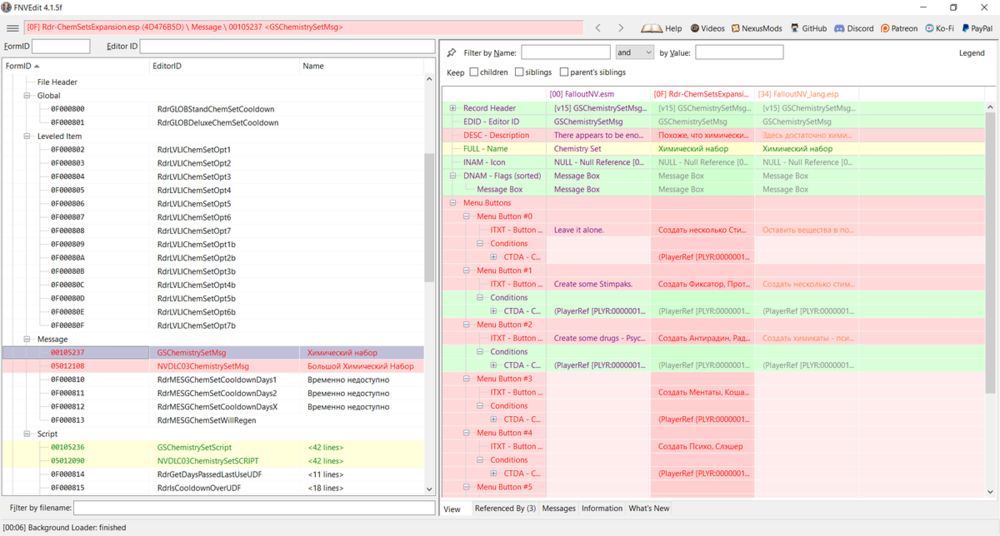Expand the Record Header row
Image resolution: width=1000 pixels, height=536 pixels.
[453, 108]
